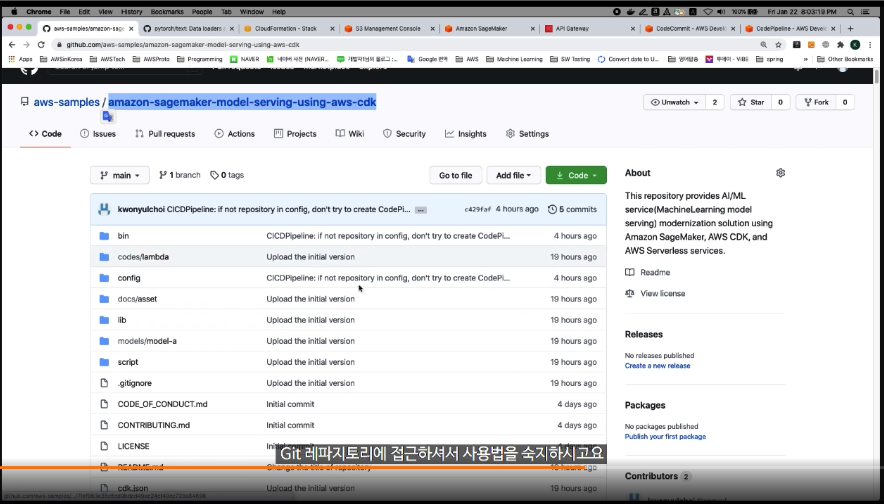Go to the Actions tab
884x504 pixels.
pos(235,134)
